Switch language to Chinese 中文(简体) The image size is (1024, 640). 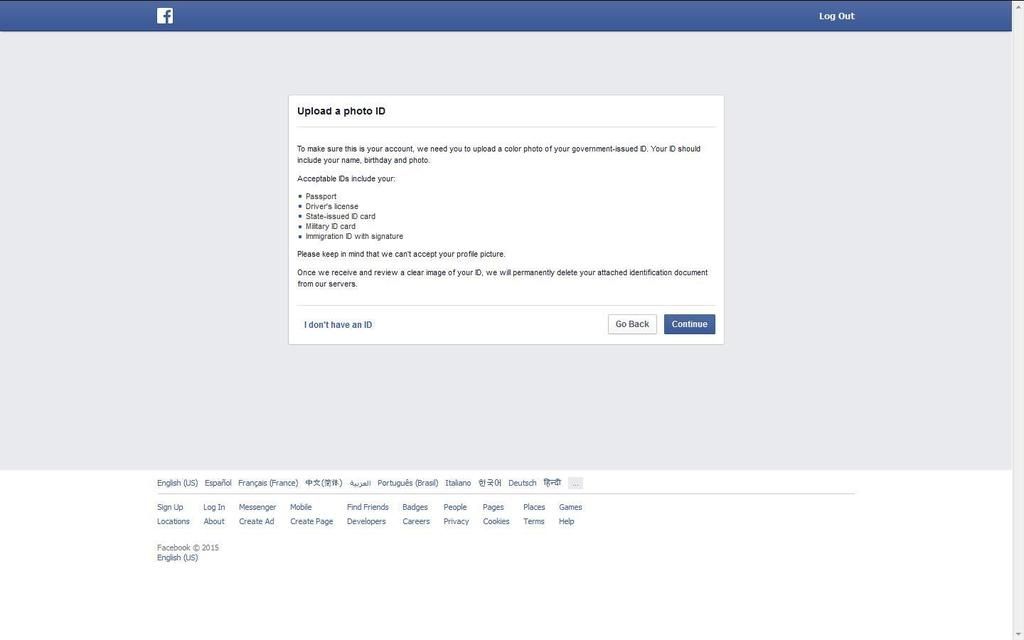tap(324, 483)
